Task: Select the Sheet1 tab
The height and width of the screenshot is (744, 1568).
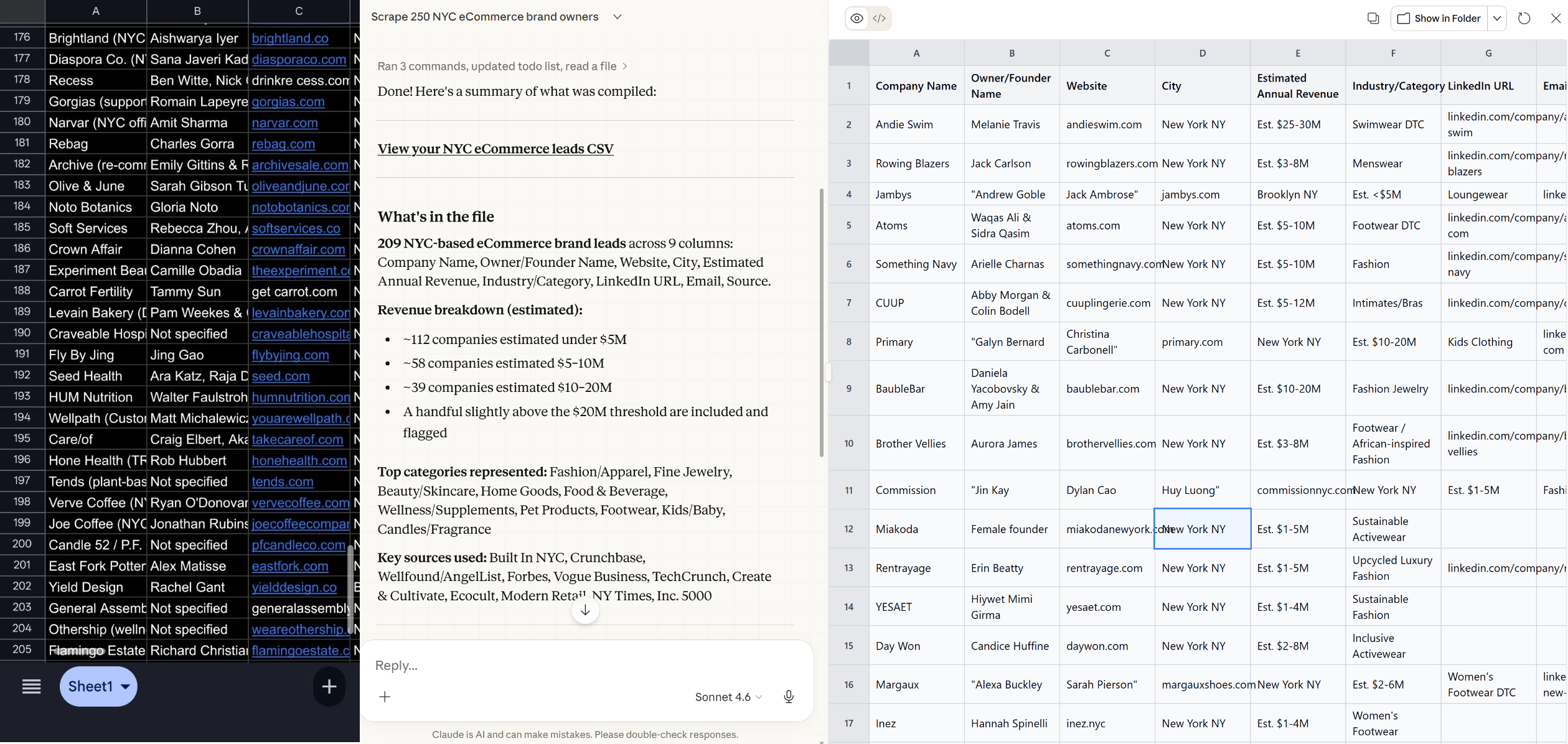Action: [92, 686]
